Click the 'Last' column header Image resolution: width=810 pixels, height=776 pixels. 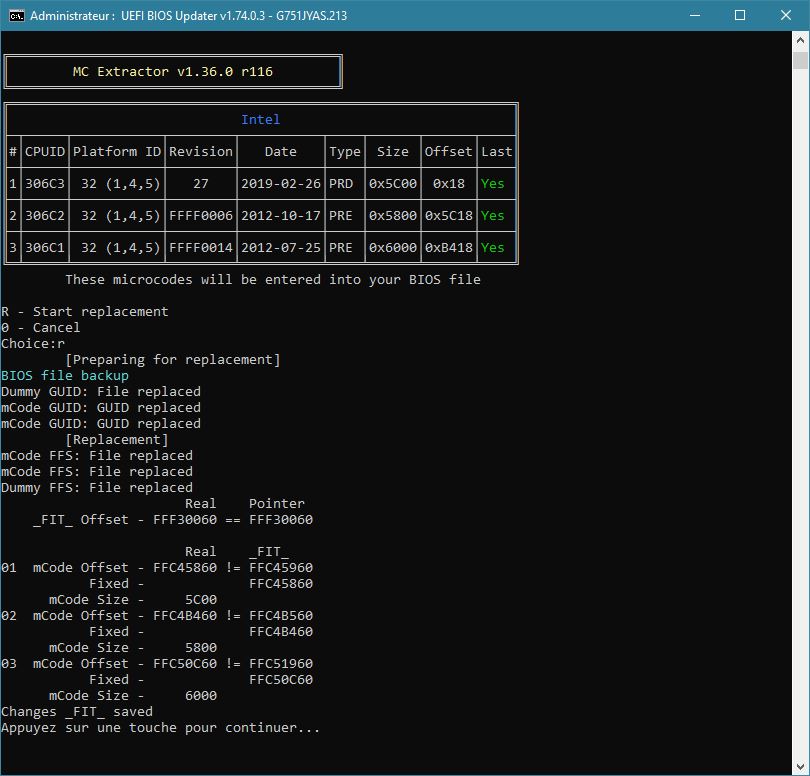pos(496,151)
